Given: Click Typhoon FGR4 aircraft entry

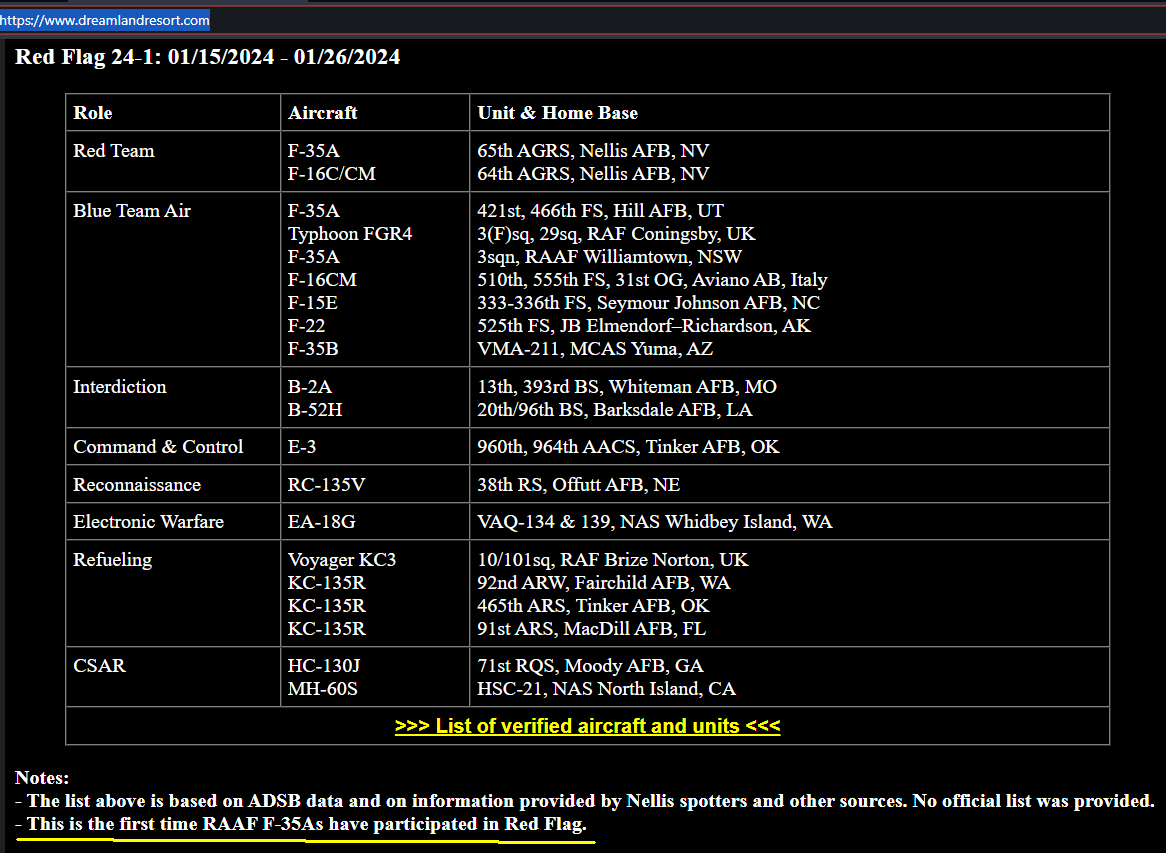Looking at the screenshot, I should tap(350, 234).
